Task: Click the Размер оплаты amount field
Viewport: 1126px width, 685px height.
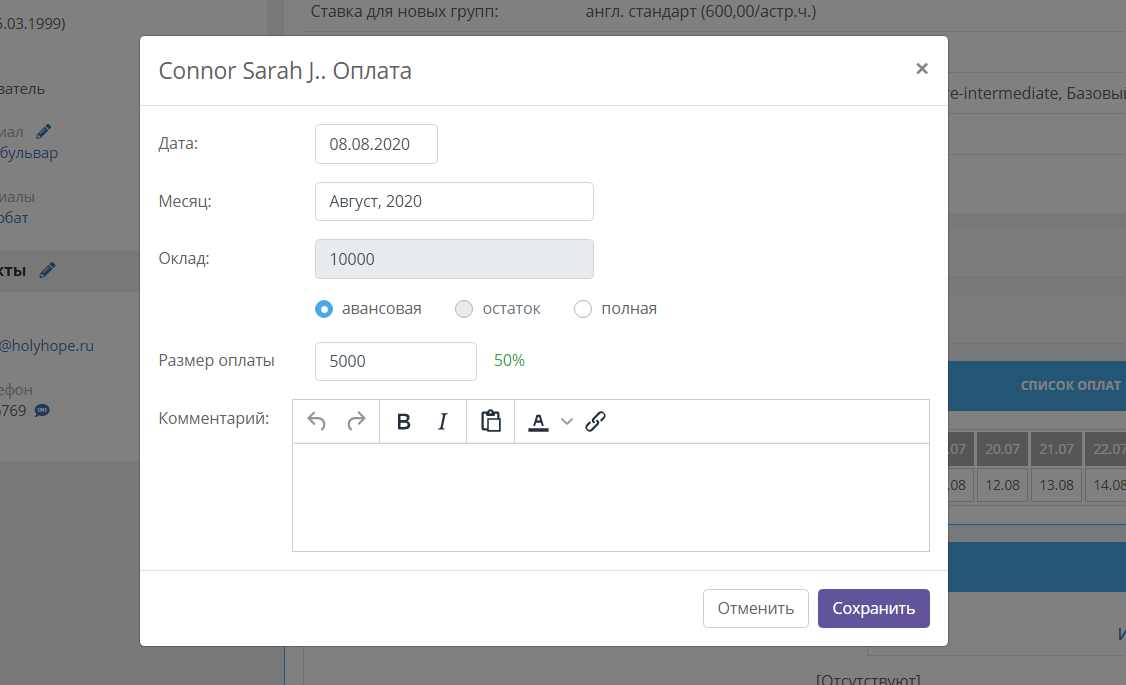Action: click(396, 361)
